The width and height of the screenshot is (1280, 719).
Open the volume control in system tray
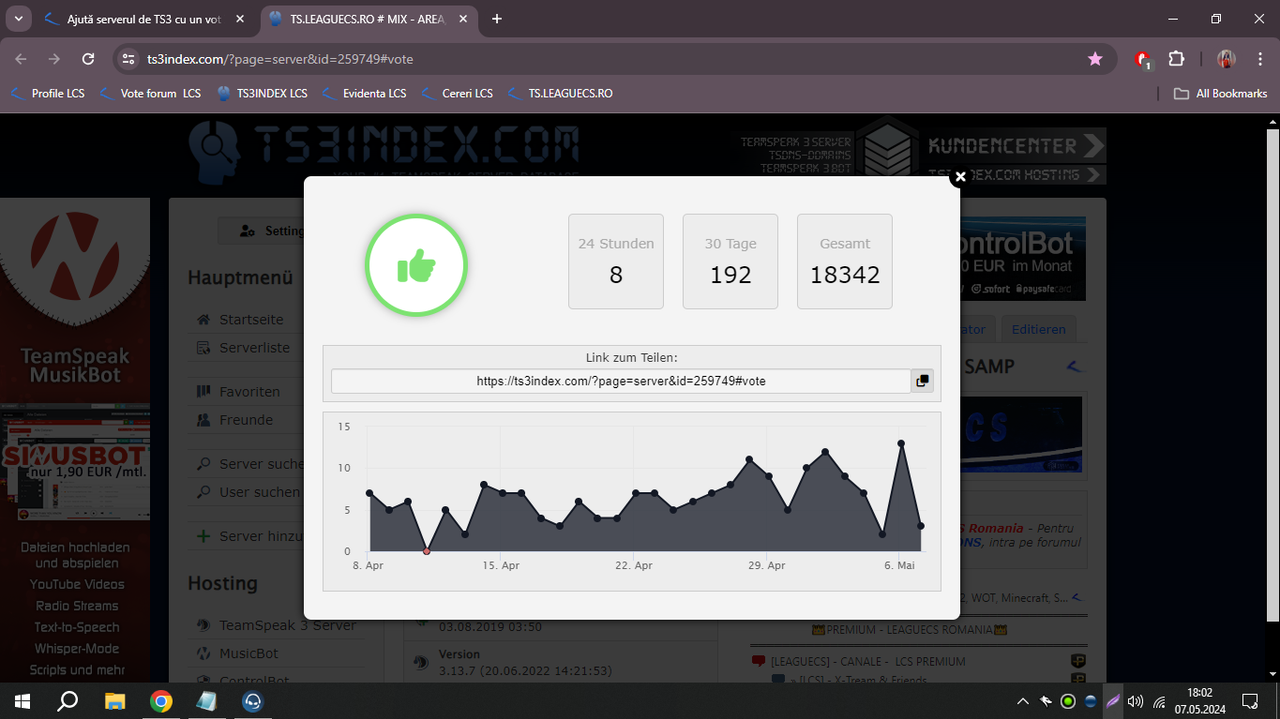pos(1135,701)
